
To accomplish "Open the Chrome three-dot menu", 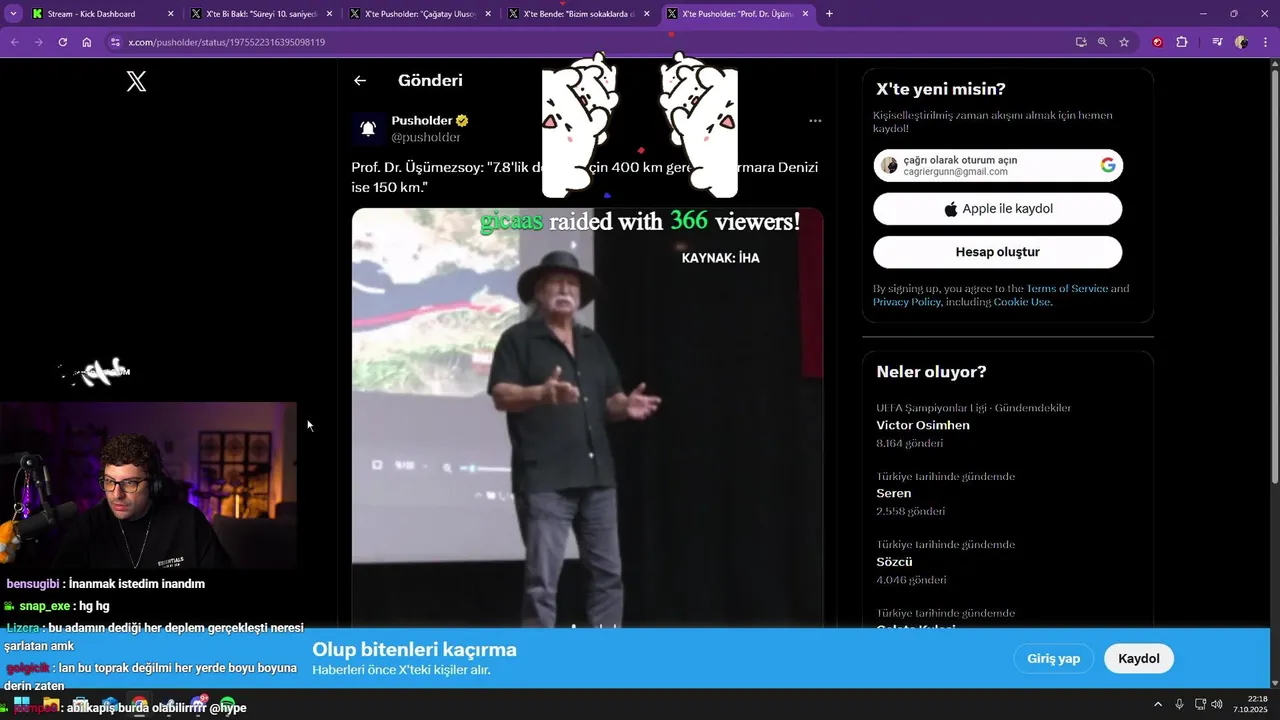I will click(x=1265, y=42).
